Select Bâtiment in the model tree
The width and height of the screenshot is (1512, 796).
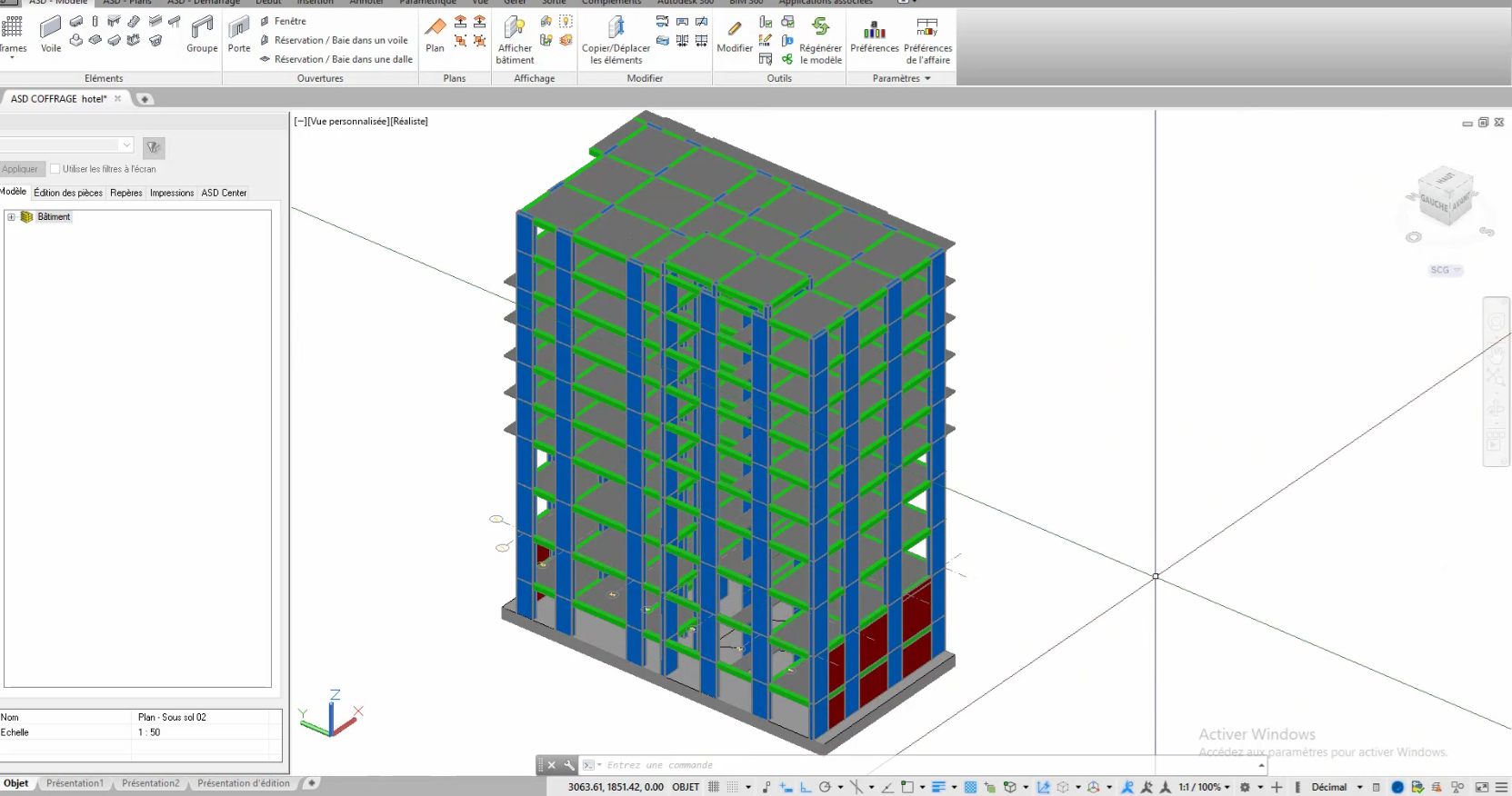(x=54, y=217)
